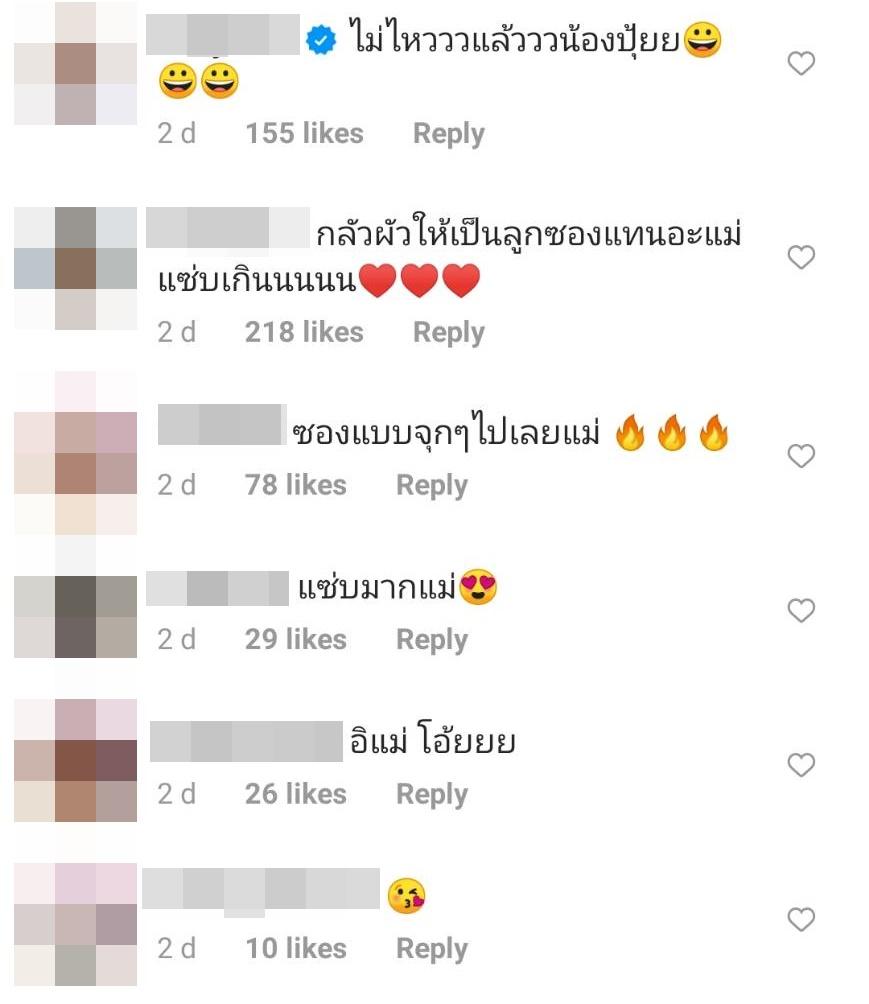
Task: Open the 78 likes list
Action: (296, 485)
